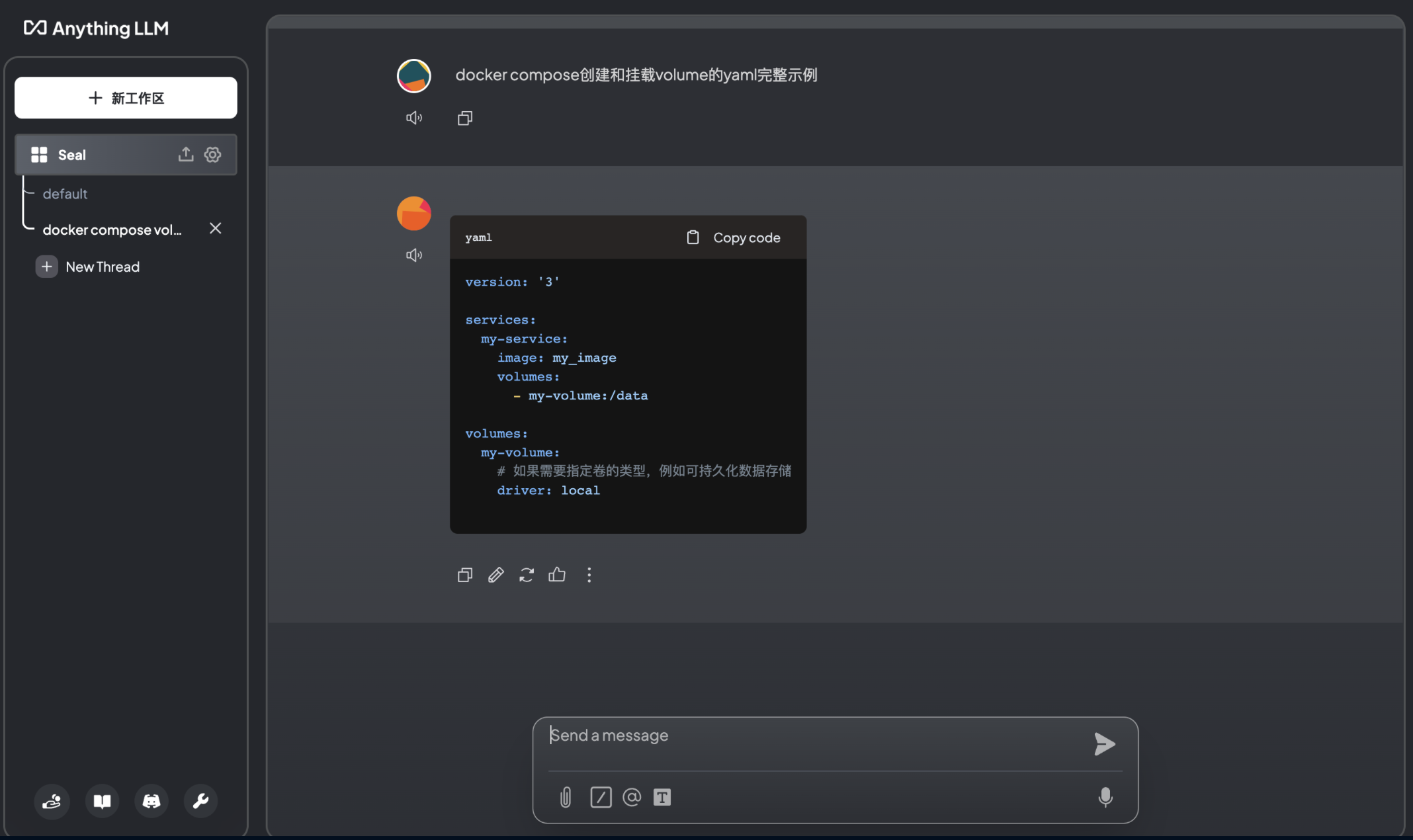The image size is (1413, 840).
Task: Click the @ agent mention icon
Action: point(632,797)
